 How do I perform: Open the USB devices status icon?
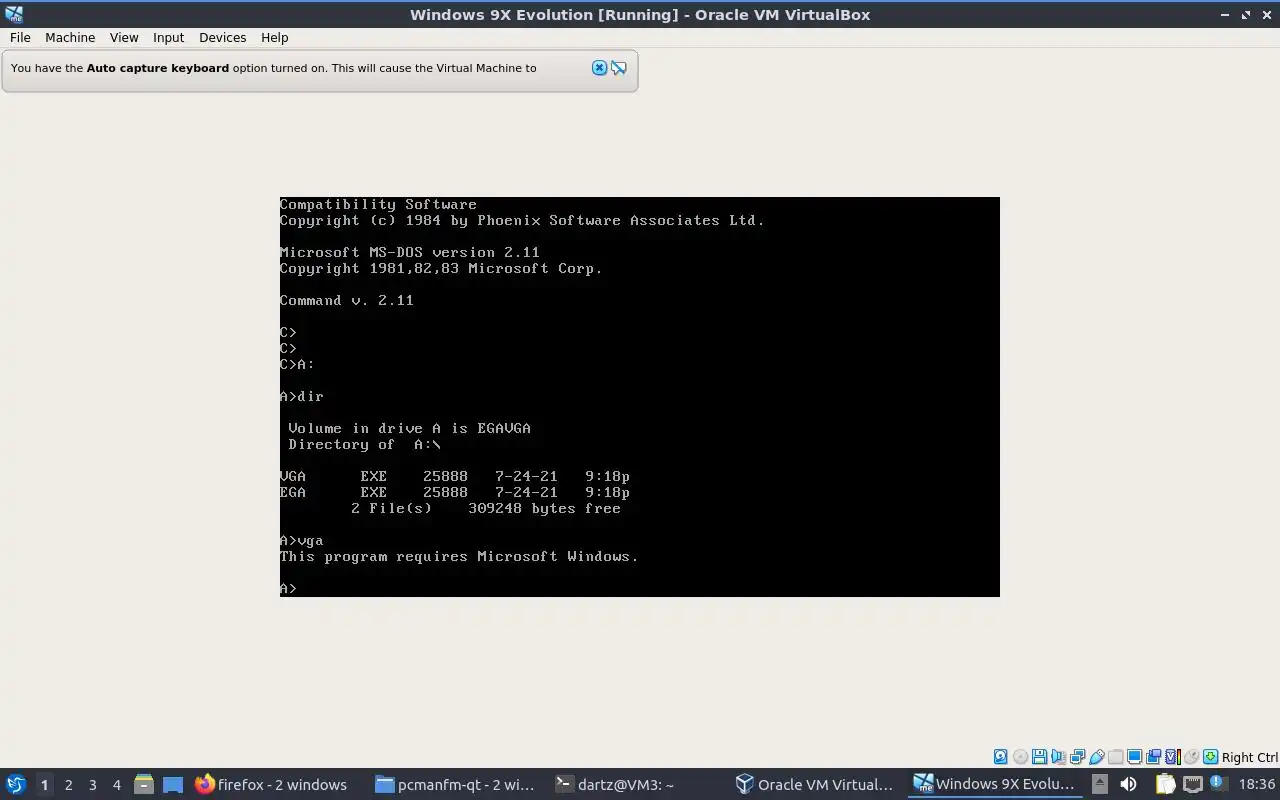click(1097, 757)
